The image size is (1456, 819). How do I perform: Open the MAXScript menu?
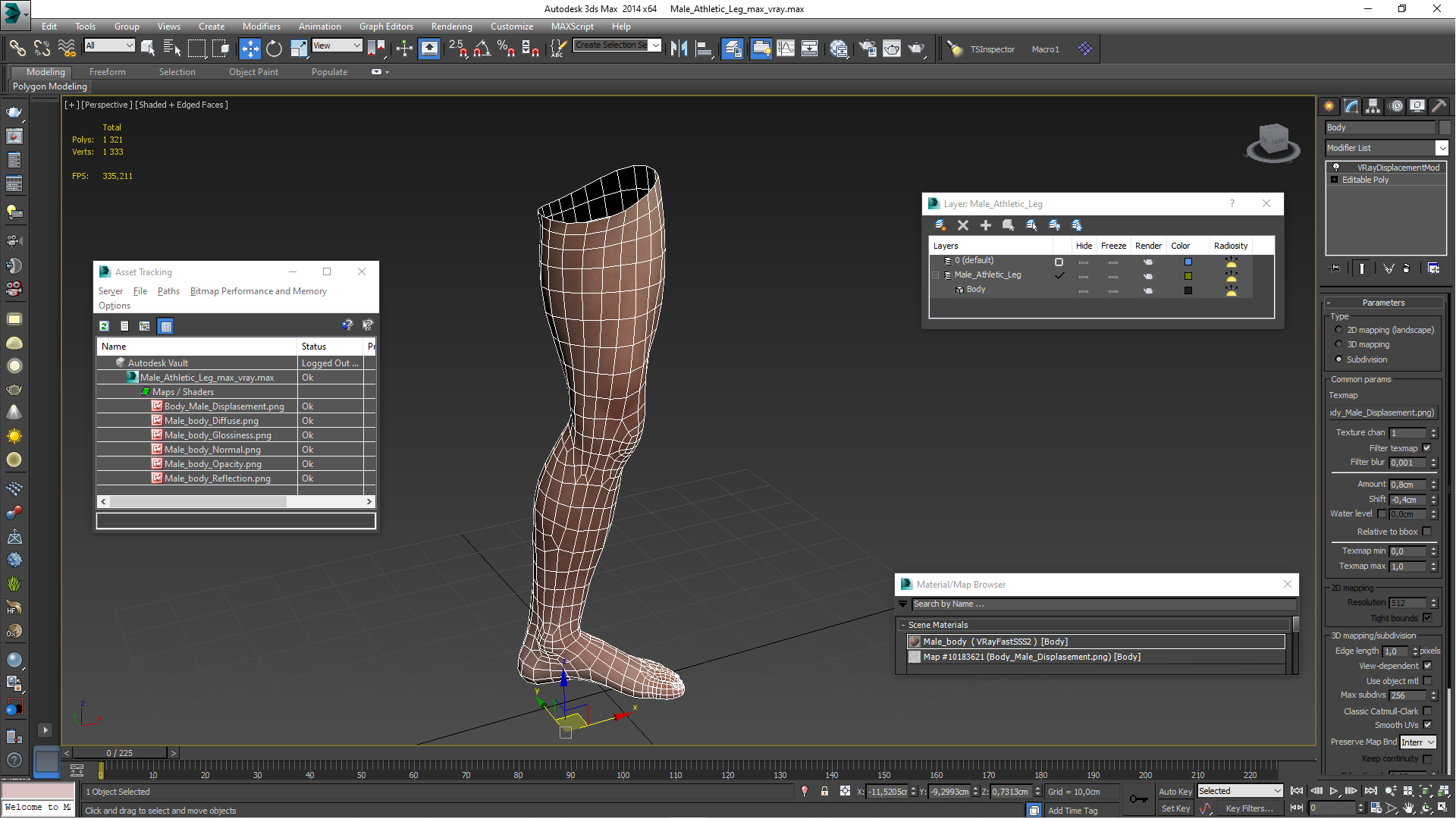573,26
